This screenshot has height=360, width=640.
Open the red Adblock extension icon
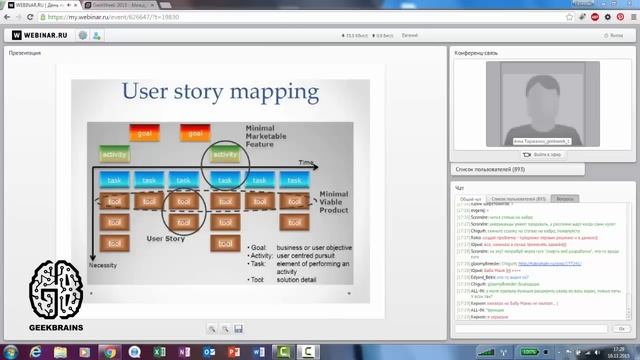[595, 17]
